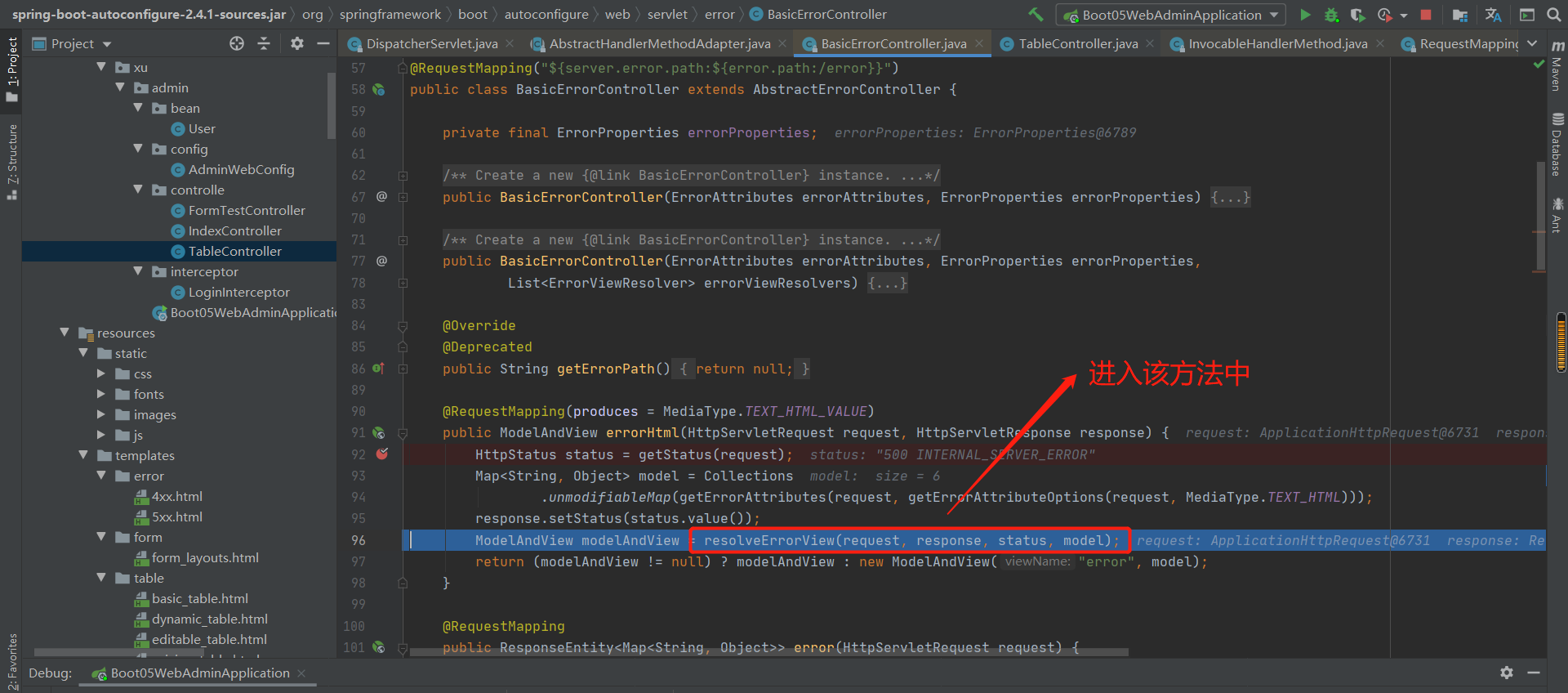Click the editor horizontal scrollbar
This screenshot has height=693, width=1568.
pyautogui.click(x=768, y=652)
